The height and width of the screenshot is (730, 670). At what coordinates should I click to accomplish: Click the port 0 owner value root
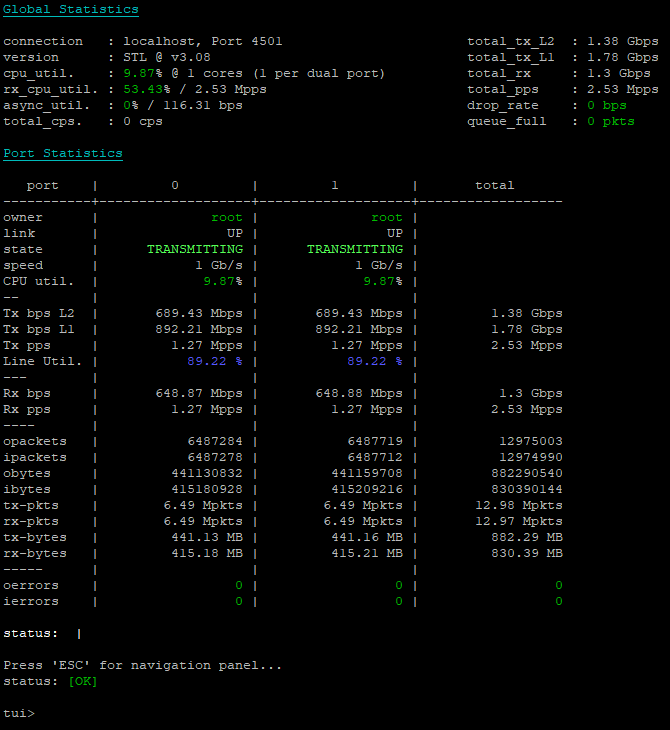pos(227,217)
